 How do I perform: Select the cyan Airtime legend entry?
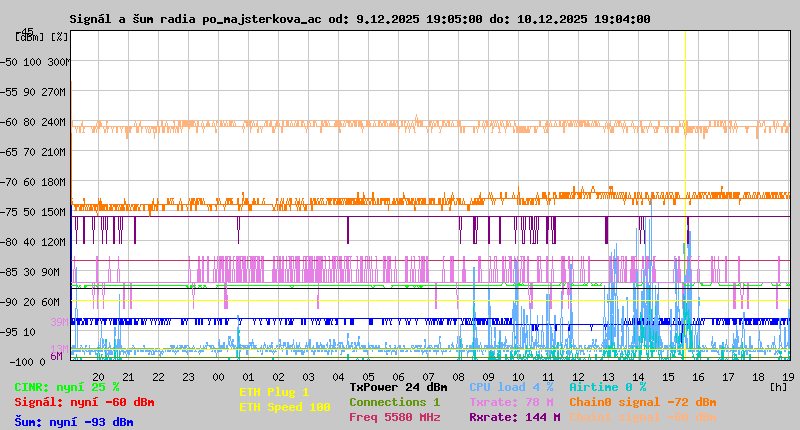point(607,387)
